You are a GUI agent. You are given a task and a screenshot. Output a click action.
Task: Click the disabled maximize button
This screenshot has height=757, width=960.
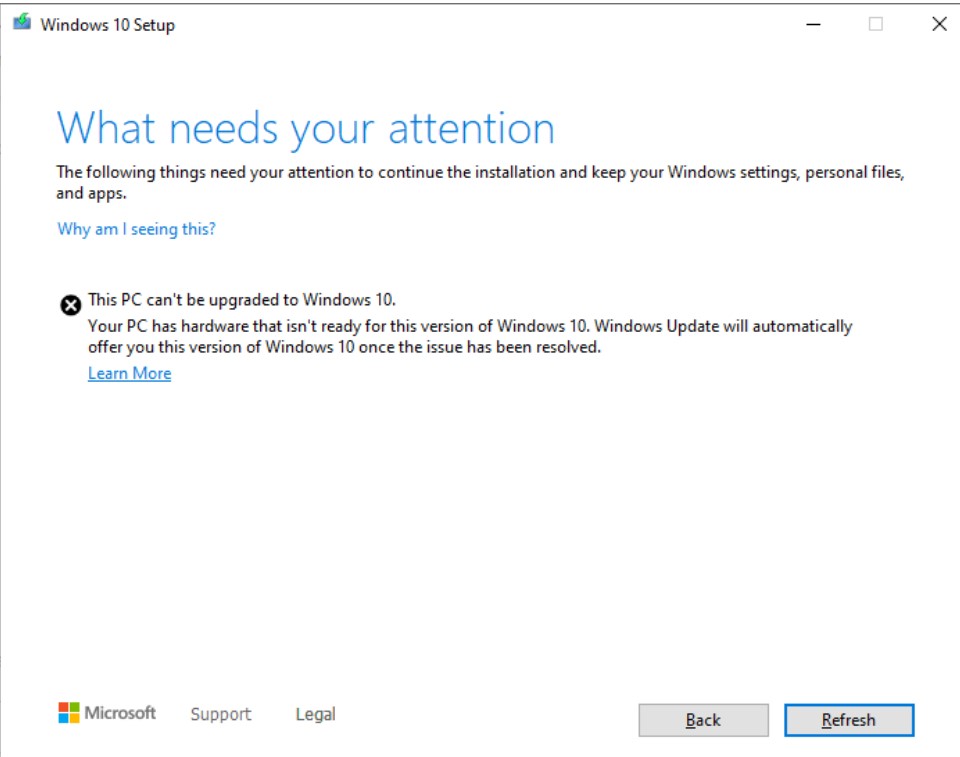pyautogui.click(x=876, y=24)
